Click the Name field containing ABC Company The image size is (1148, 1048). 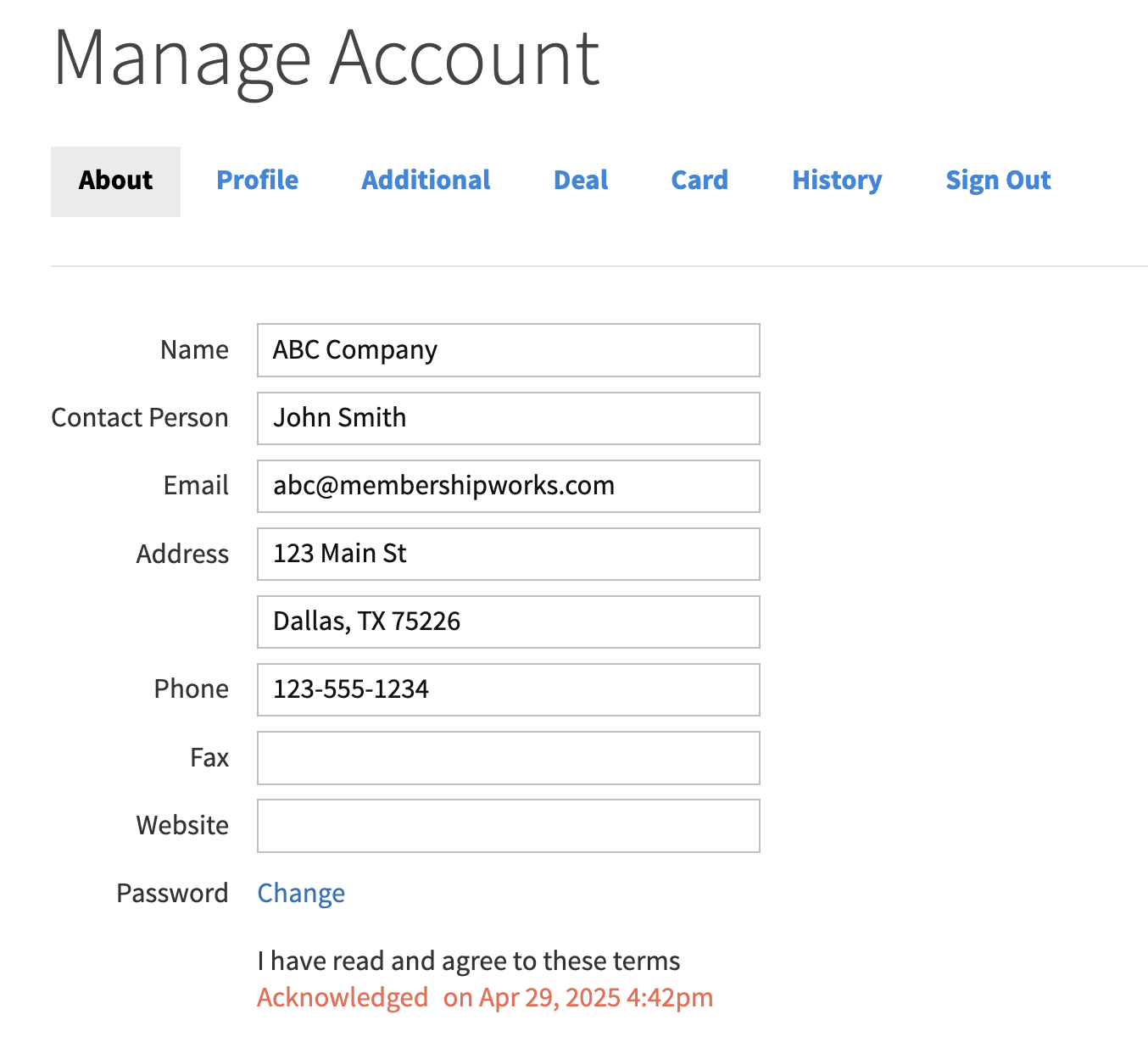pos(508,350)
